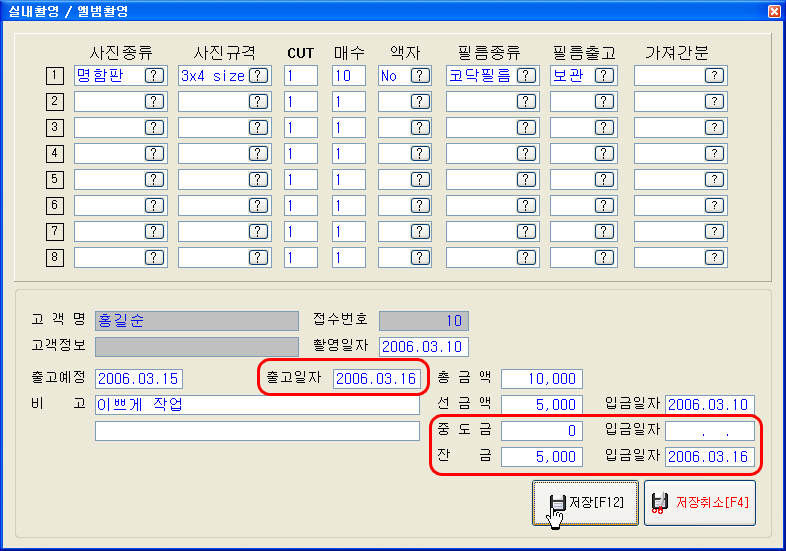Edit the 선금액 입금일자 date 2006.03.10
The image size is (786, 551).
coord(710,405)
